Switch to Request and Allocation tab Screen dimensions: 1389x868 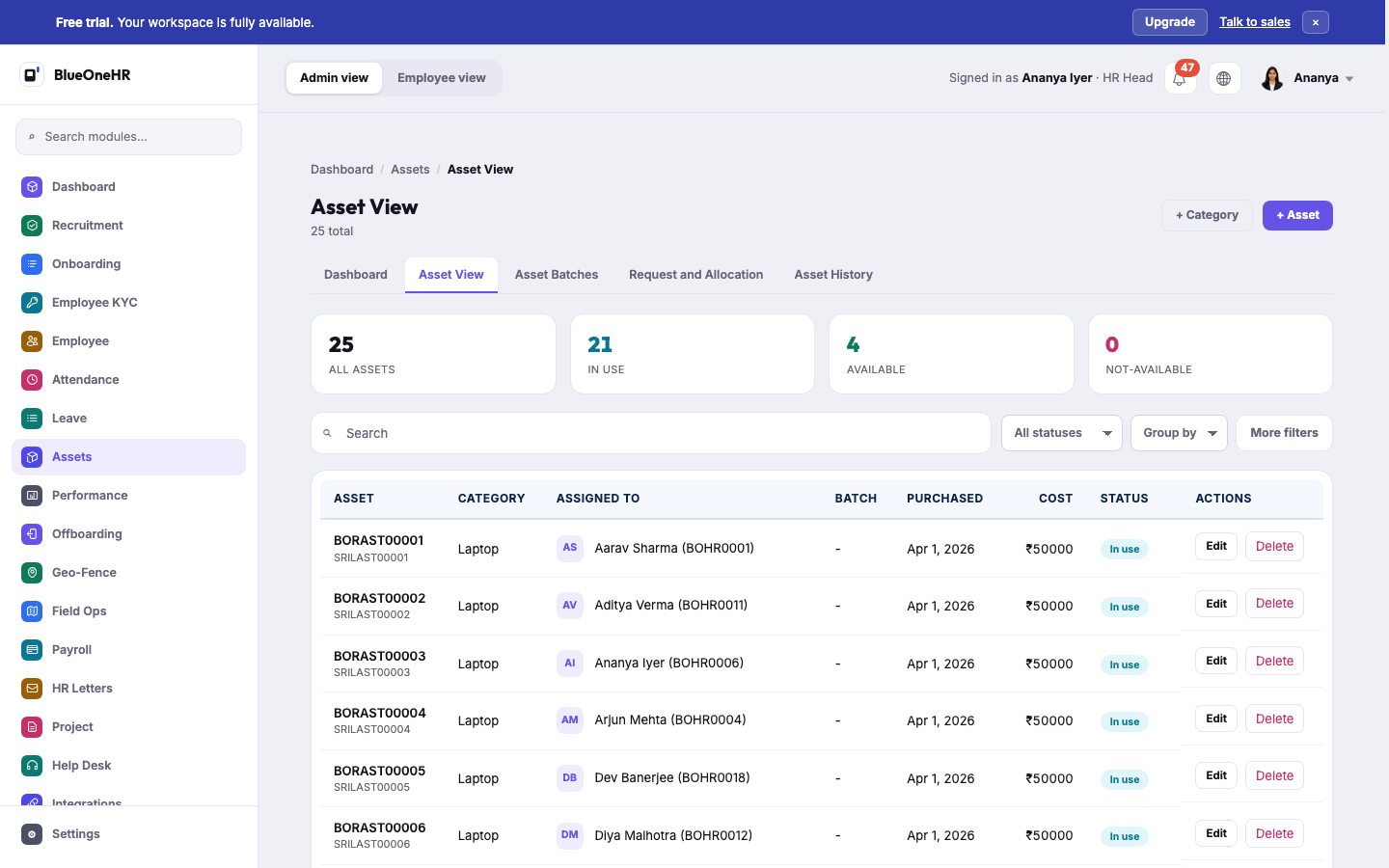pyautogui.click(x=696, y=275)
